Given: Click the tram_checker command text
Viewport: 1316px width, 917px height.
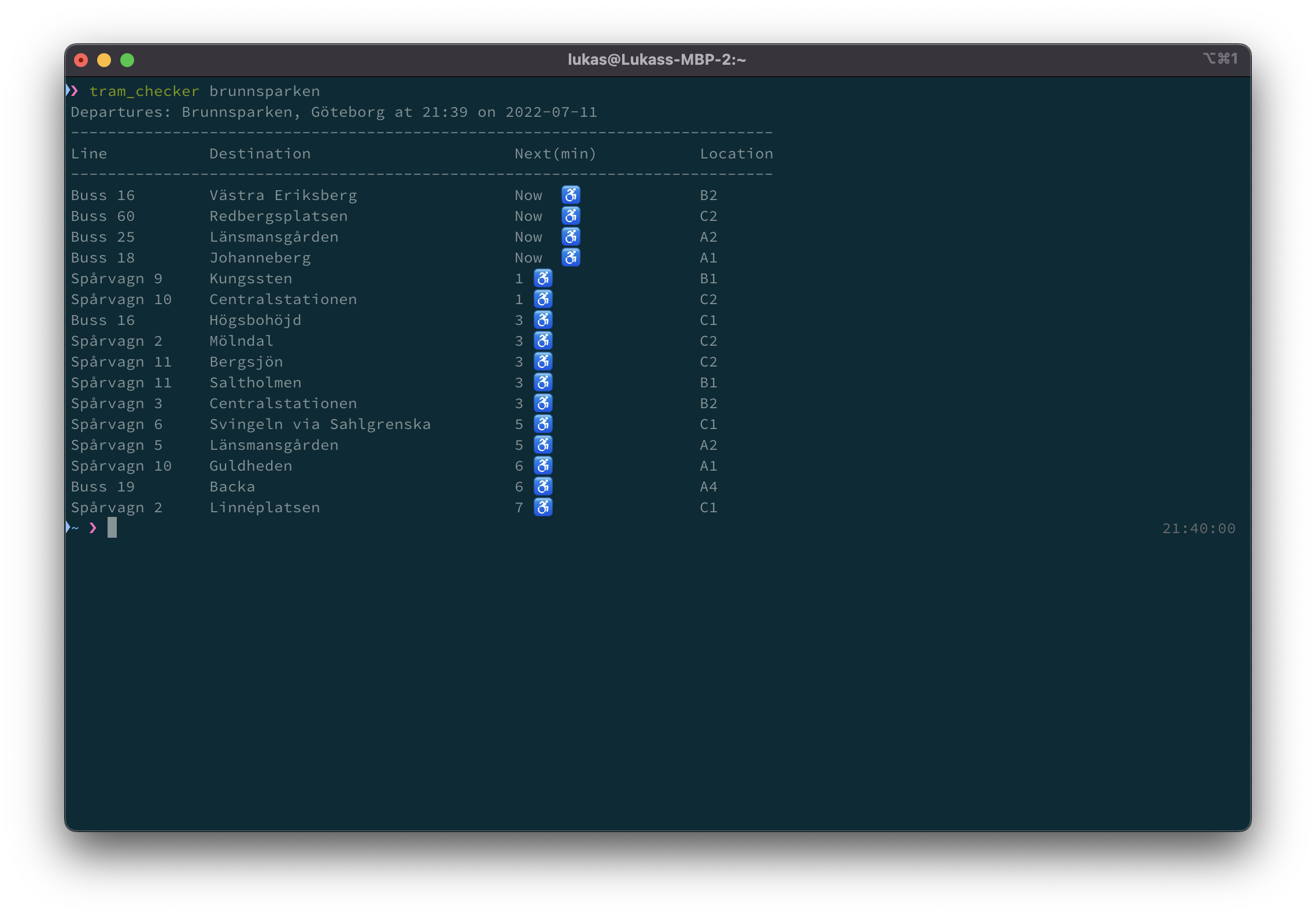Looking at the screenshot, I should coord(144,91).
